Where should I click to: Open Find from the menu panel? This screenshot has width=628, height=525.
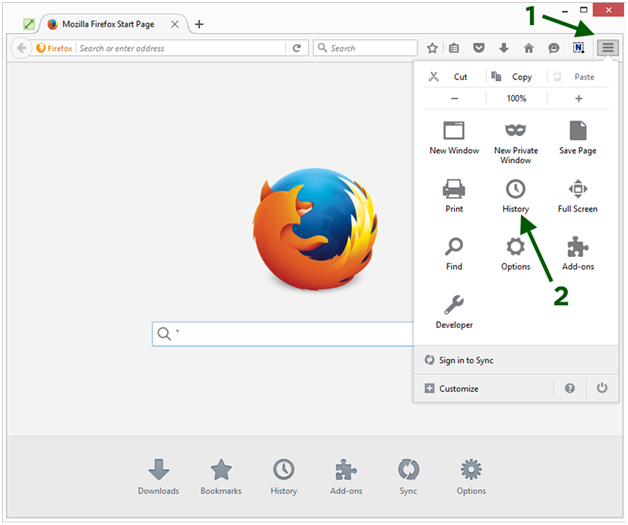pos(454,253)
